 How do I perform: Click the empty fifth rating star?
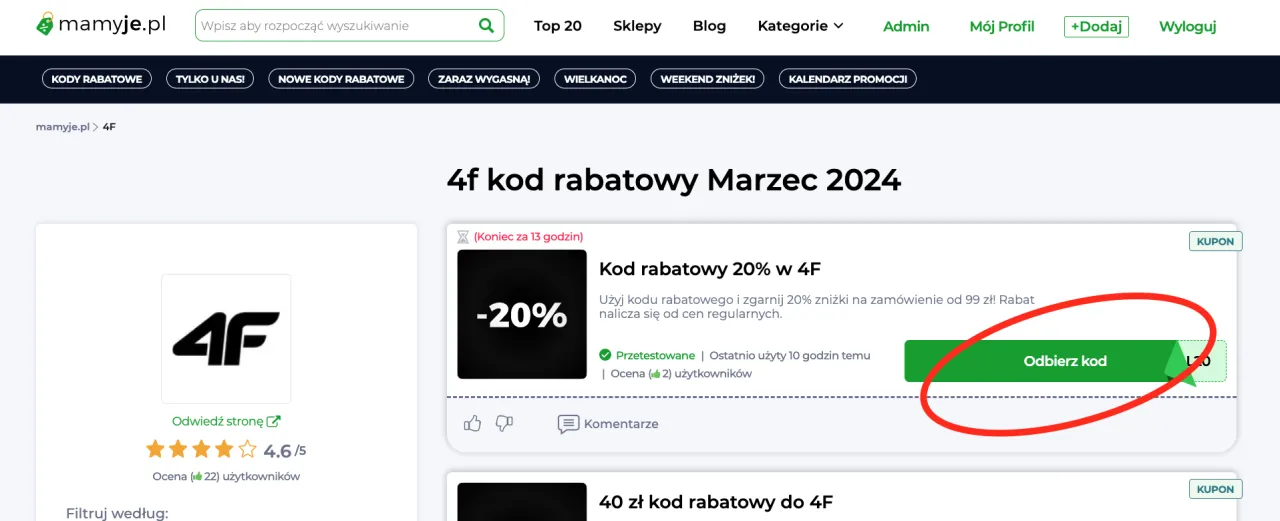[x=247, y=449]
